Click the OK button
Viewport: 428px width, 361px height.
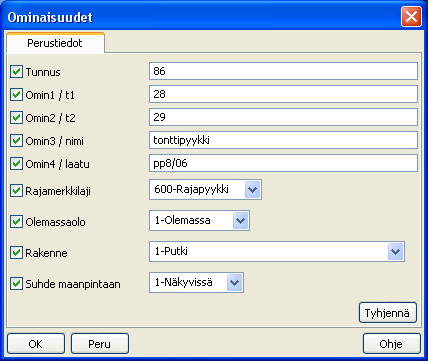point(36,344)
